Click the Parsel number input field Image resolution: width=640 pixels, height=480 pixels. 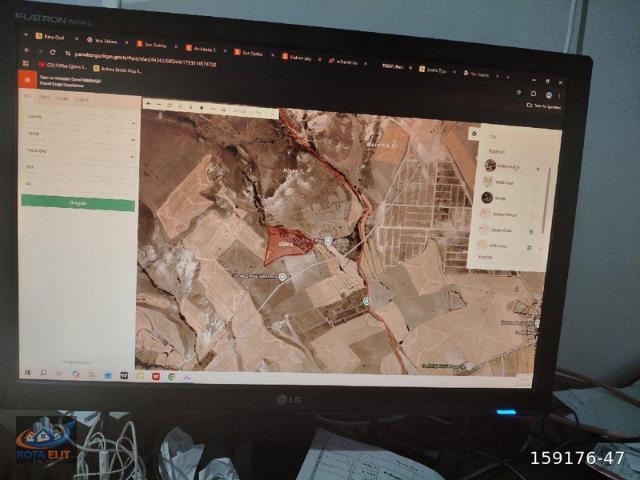78,184
